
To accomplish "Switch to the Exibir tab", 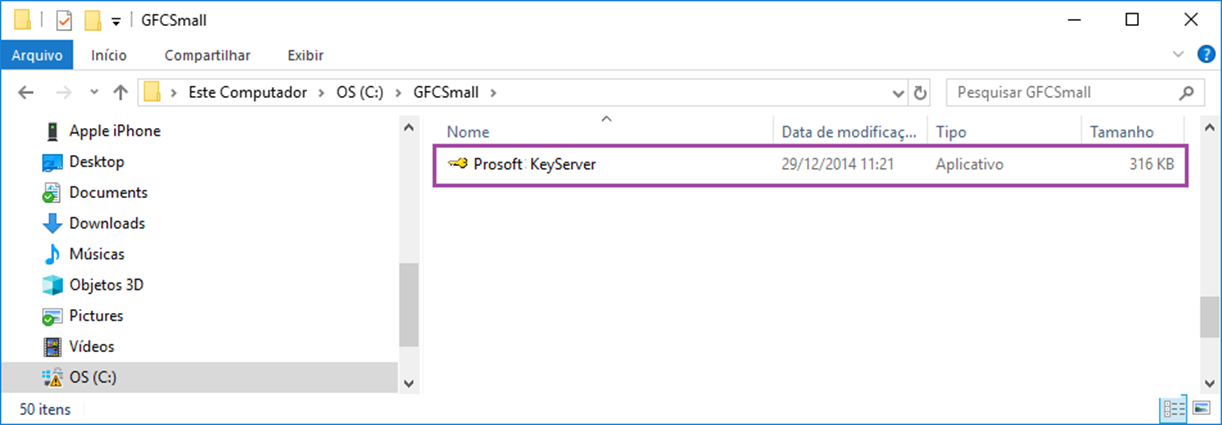I will (x=305, y=55).
